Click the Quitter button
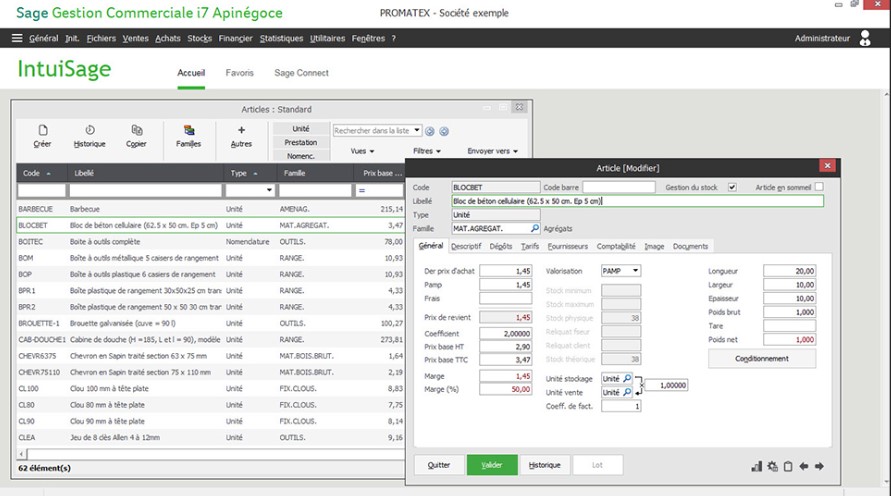 [x=439, y=465]
